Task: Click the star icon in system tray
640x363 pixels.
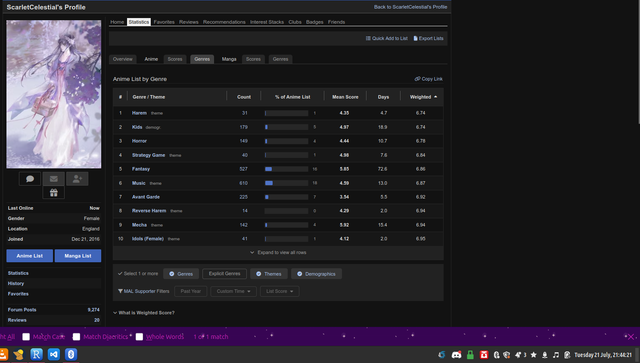Action: [533, 355]
